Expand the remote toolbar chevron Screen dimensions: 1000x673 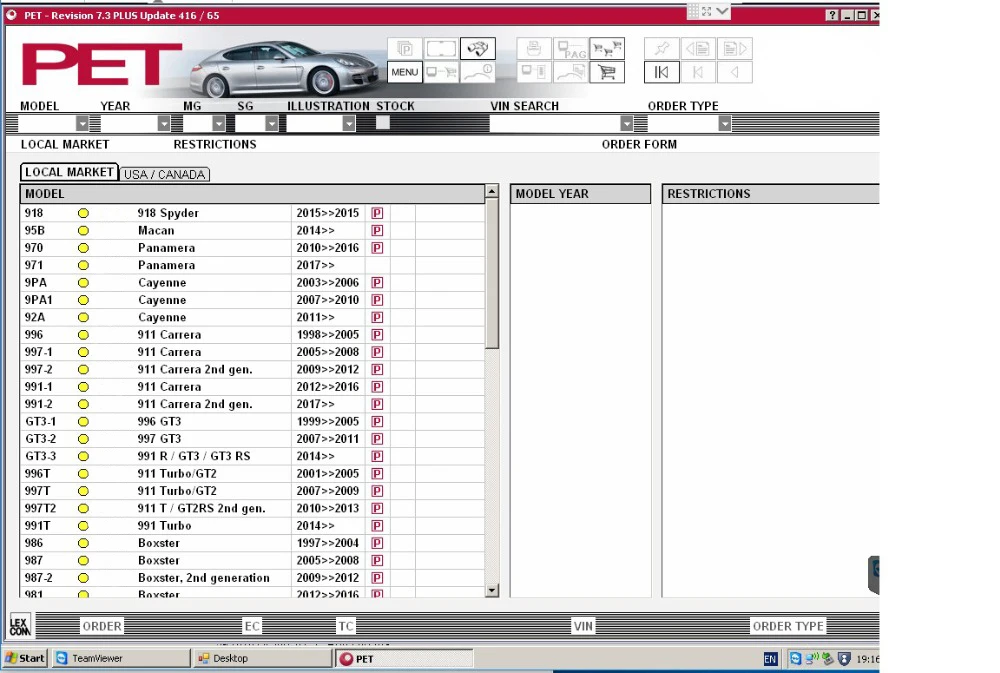click(x=722, y=11)
